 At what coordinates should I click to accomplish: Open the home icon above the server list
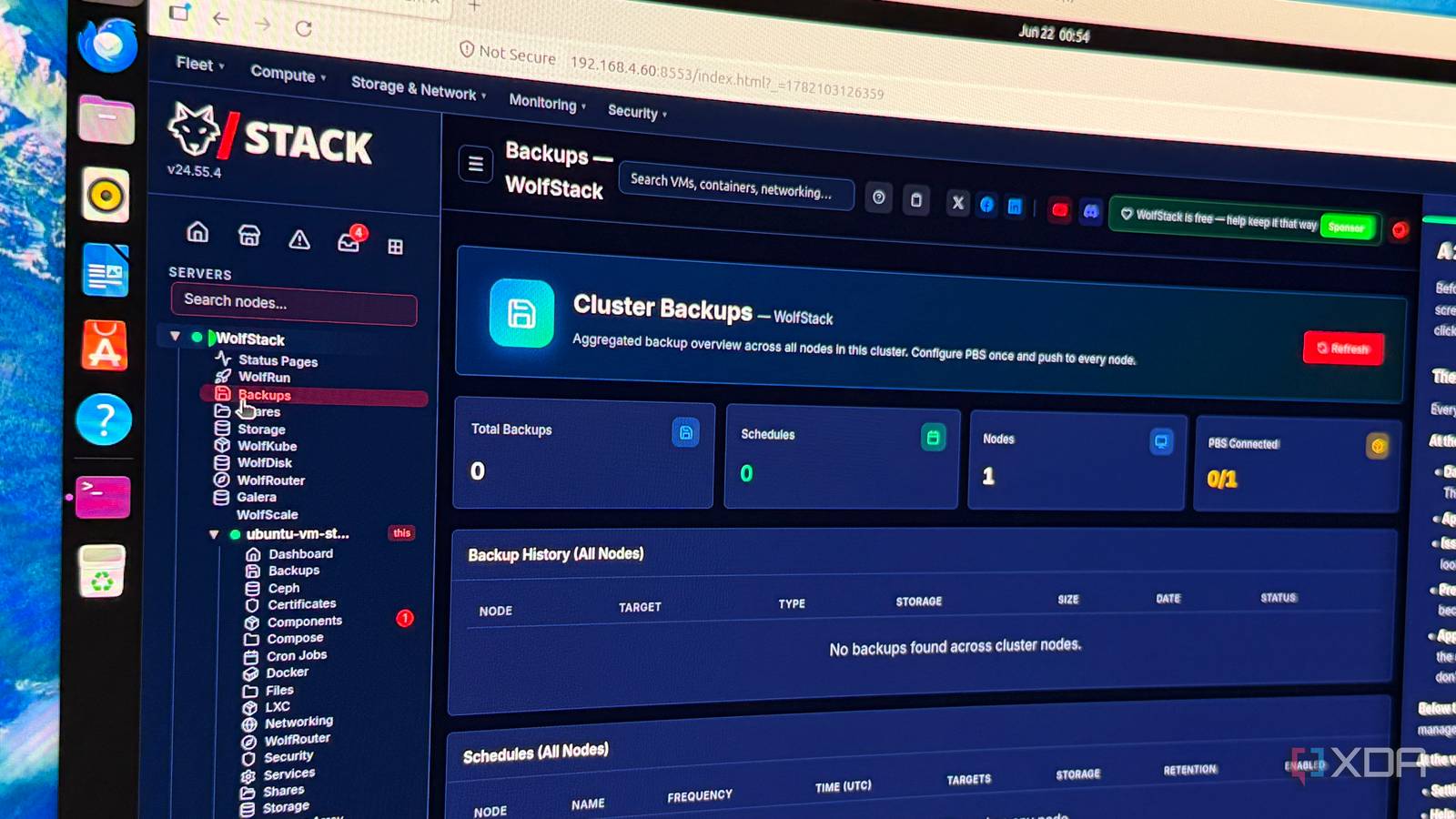point(197,232)
